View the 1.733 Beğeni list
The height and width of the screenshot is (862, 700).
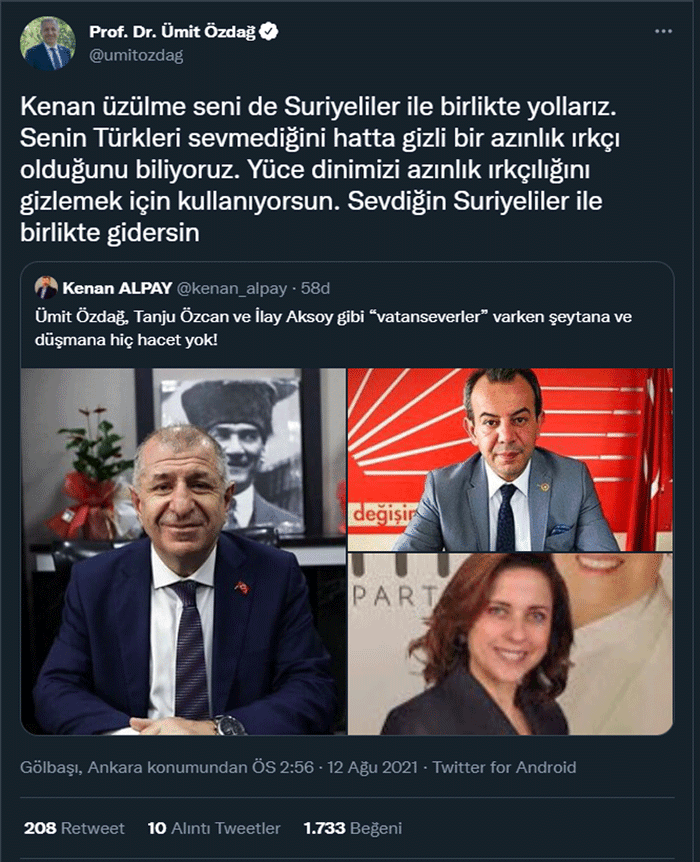[352, 828]
